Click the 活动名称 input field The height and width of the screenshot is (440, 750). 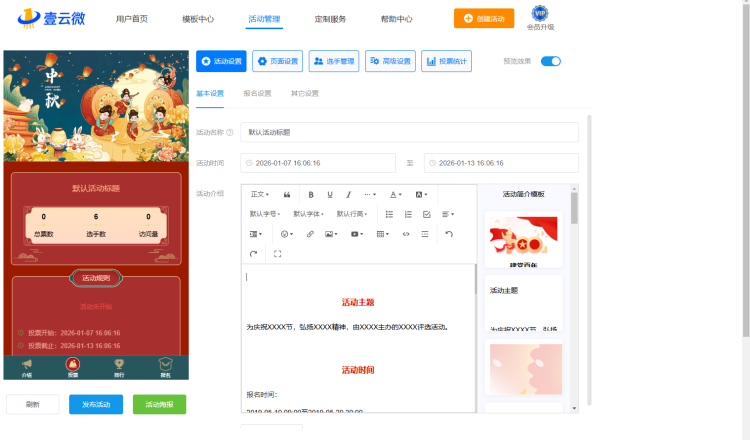click(409, 132)
